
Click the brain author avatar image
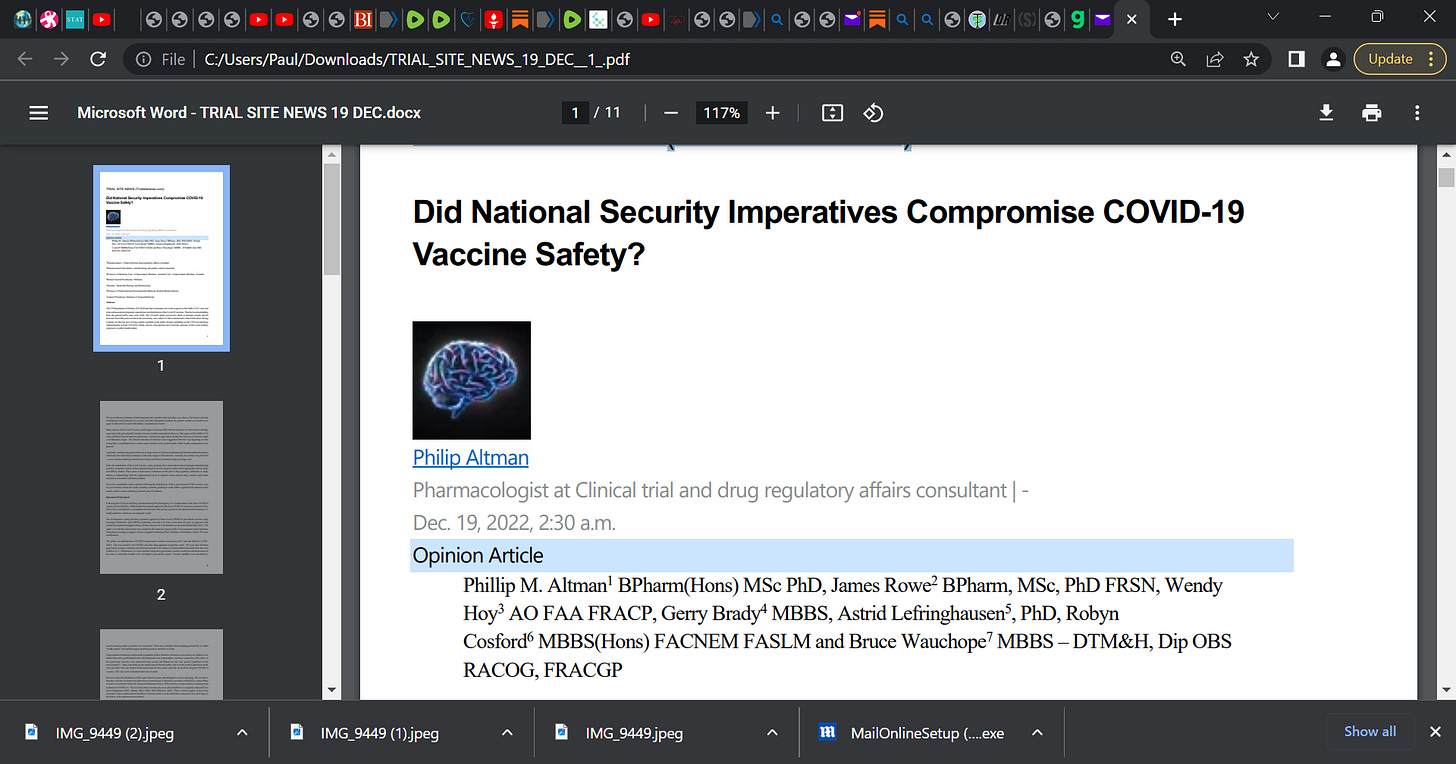[x=472, y=380]
